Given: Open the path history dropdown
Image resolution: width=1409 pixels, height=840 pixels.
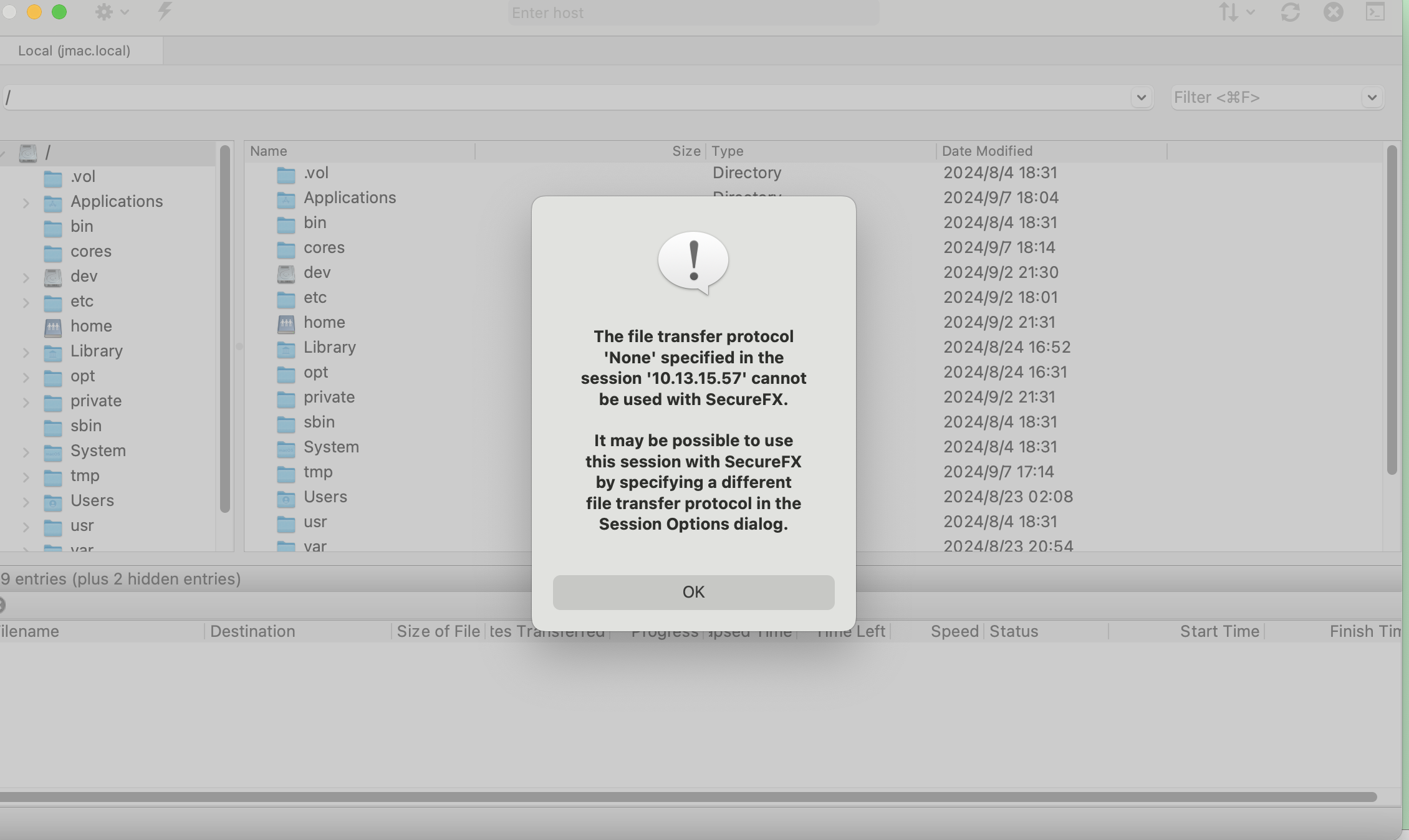Looking at the screenshot, I should coord(1141,98).
